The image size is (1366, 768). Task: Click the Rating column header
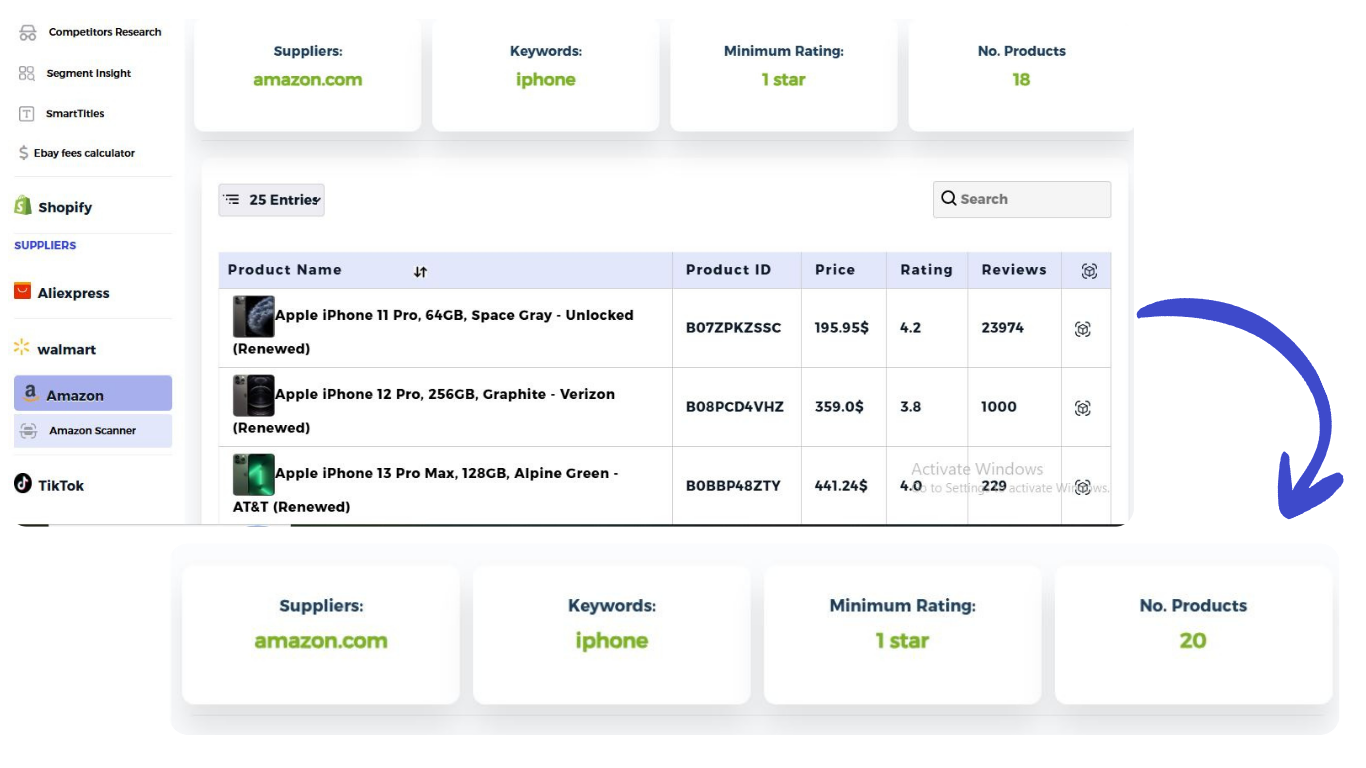click(927, 270)
